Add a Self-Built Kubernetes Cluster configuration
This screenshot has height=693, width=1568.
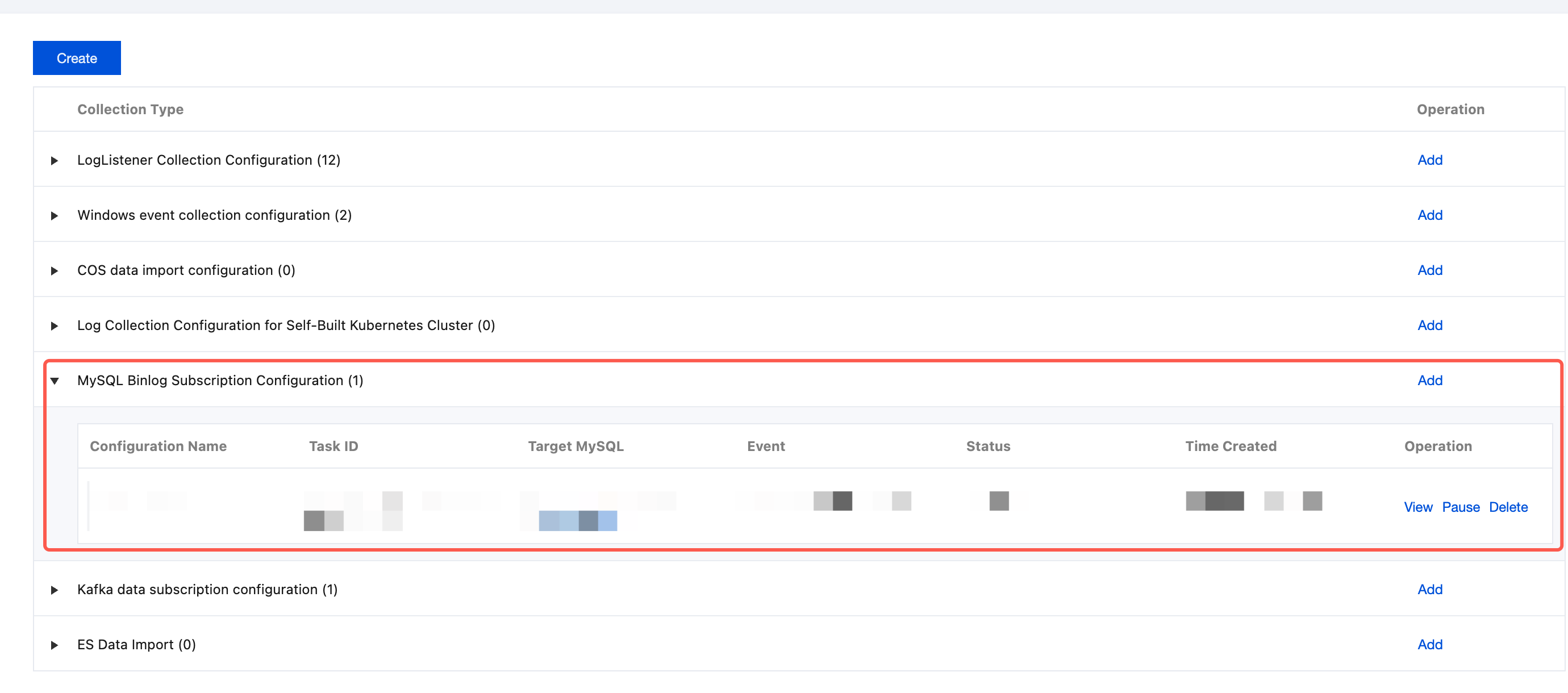(x=1429, y=325)
